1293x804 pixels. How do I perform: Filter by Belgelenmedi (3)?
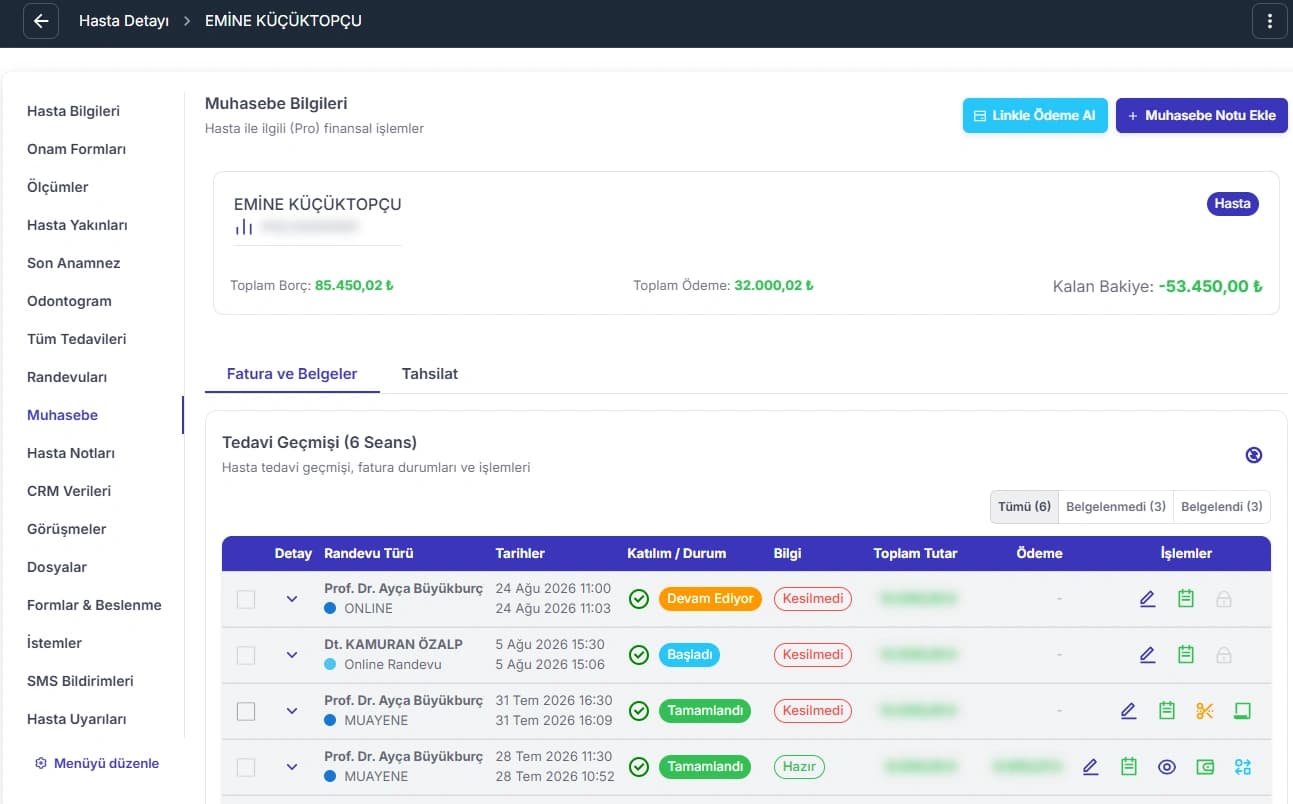pos(1116,507)
